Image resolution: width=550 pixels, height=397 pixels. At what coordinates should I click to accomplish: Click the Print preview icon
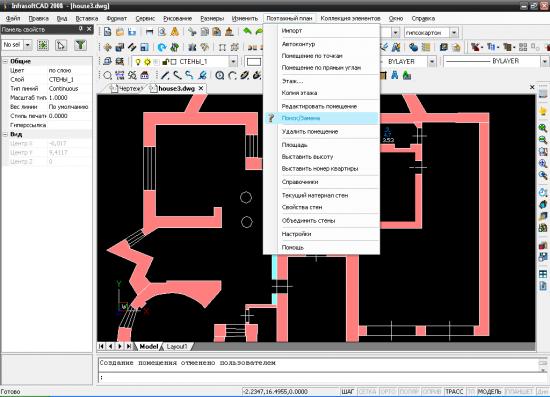pos(162,32)
